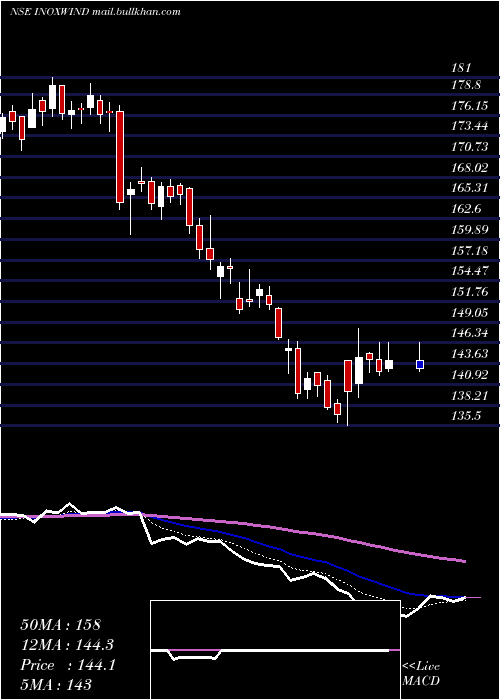Viewport: 500px width, 700px height.
Task: Click the 138.21 price axis label
Action: pyautogui.click(x=469, y=395)
